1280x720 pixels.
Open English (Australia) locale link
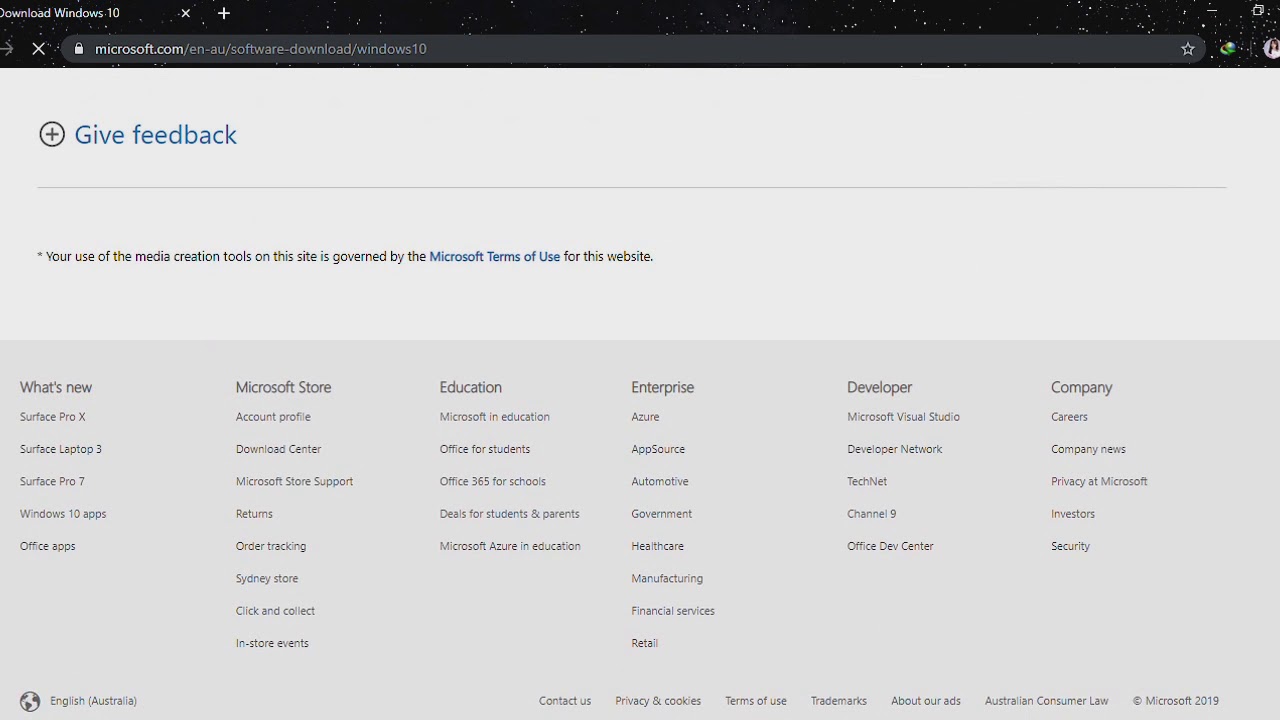93,701
